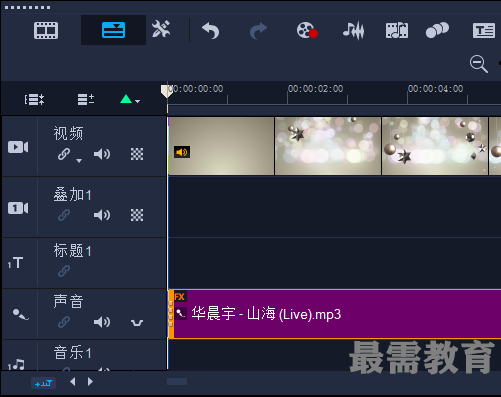Click the horizontal timeline scrollbar thumb
Screen dimensions: 501x397
coord(177,382)
